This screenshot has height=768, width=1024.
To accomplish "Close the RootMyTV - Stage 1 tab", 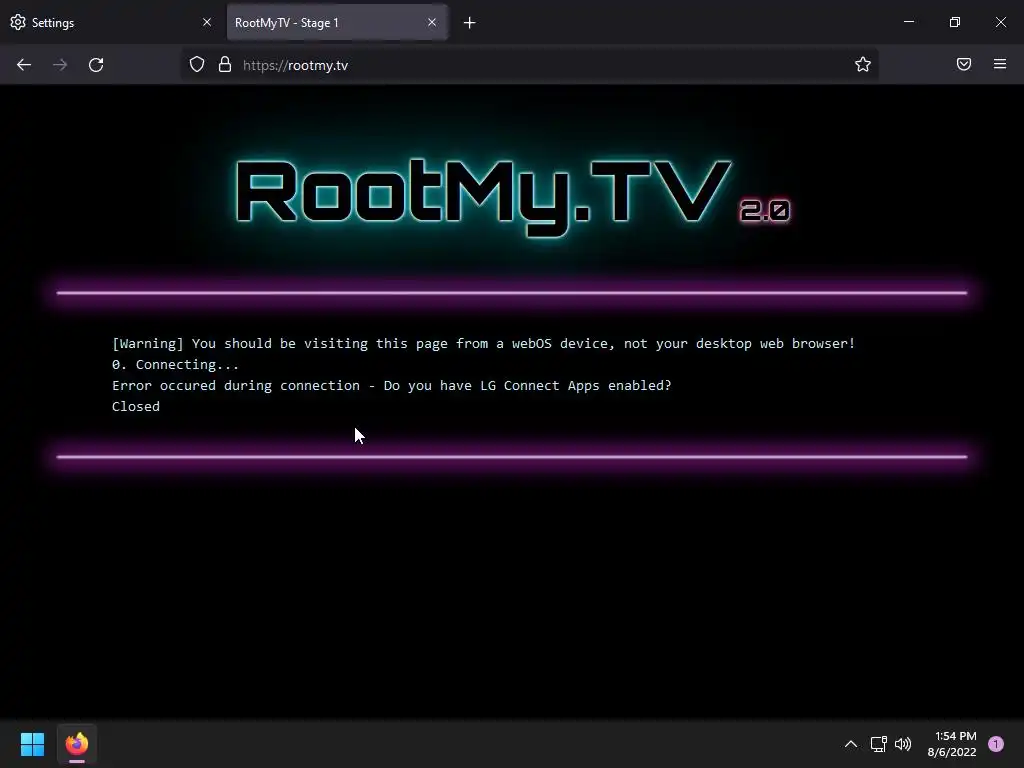I will click(x=432, y=22).
